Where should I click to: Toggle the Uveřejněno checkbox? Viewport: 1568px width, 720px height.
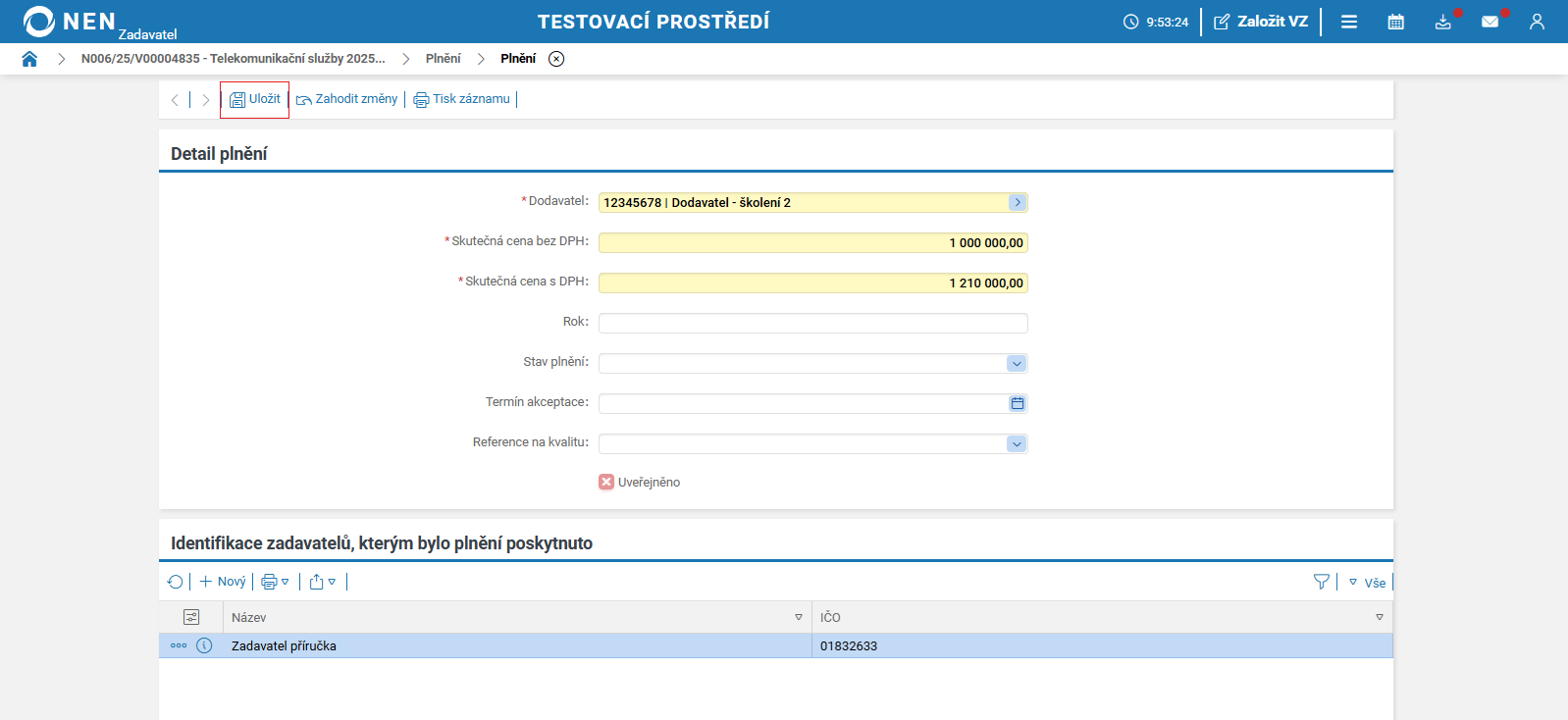[606, 483]
